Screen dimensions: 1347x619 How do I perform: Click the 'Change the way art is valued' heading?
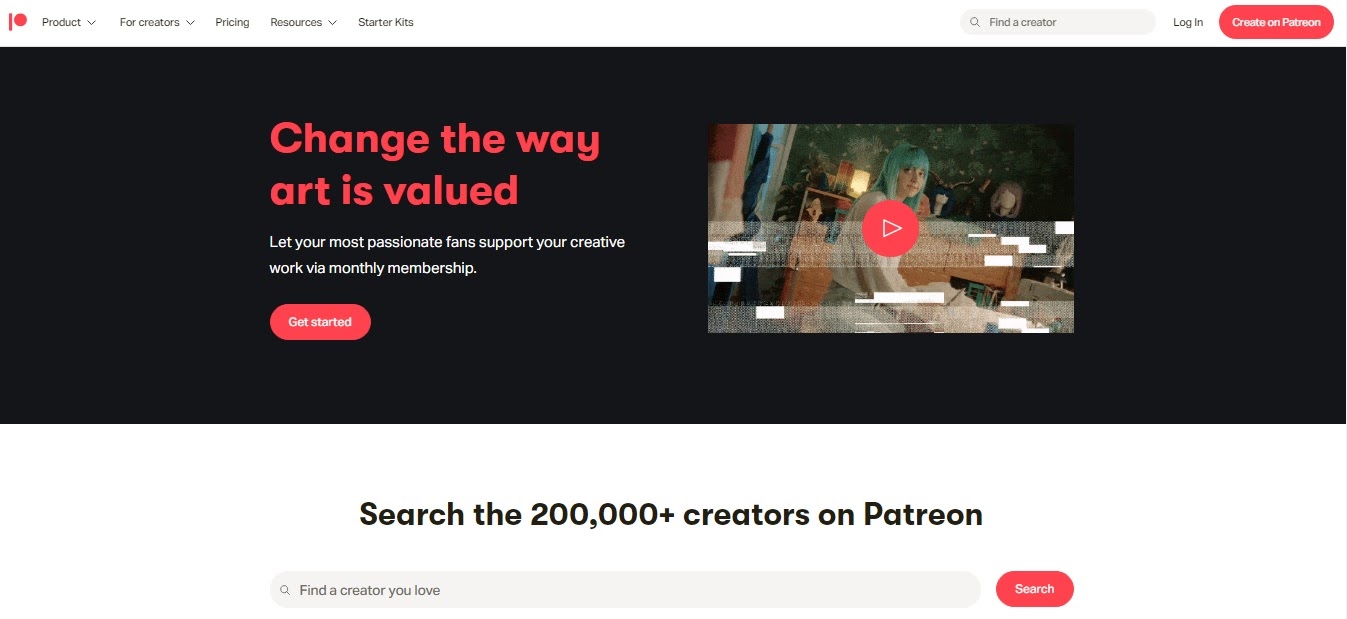435,164
